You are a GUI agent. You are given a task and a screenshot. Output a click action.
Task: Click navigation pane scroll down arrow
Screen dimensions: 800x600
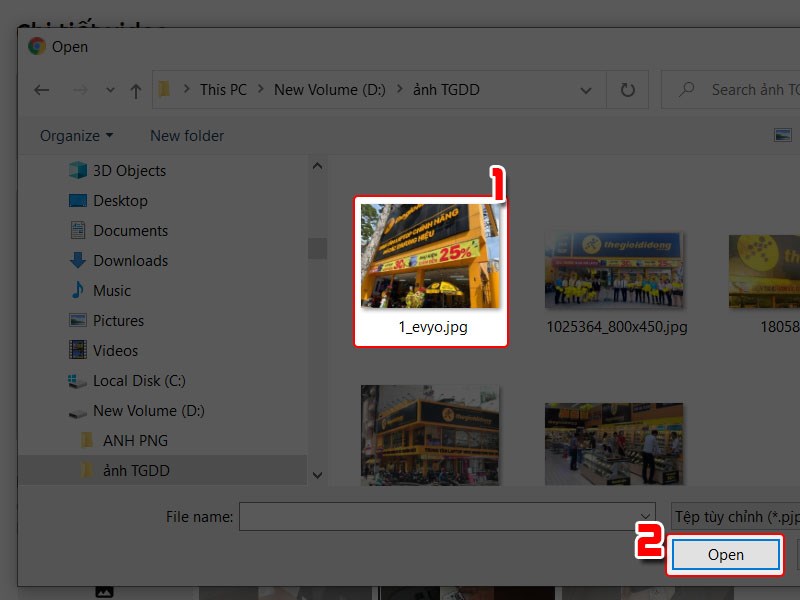click(x=317, y=476)
